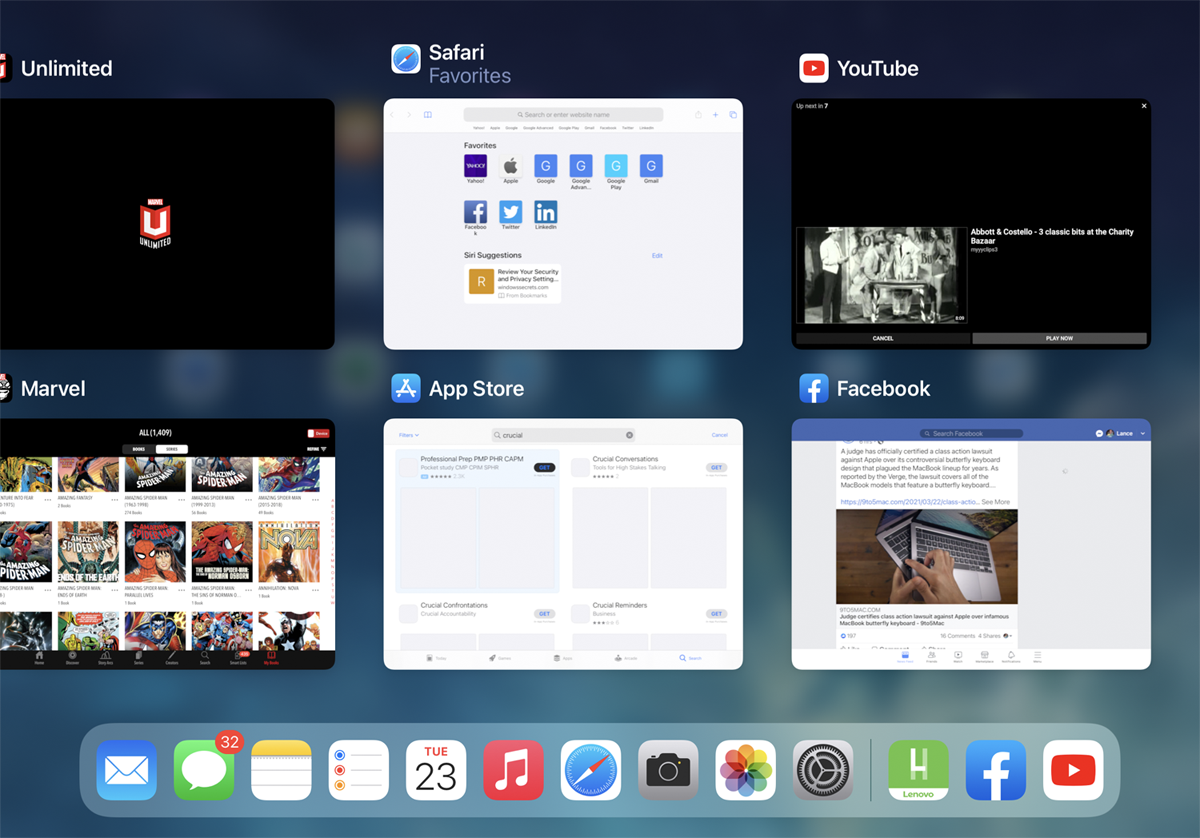The image size is (1200, 838).
Task: Switch to the App Store card
Action: [563, 544]
